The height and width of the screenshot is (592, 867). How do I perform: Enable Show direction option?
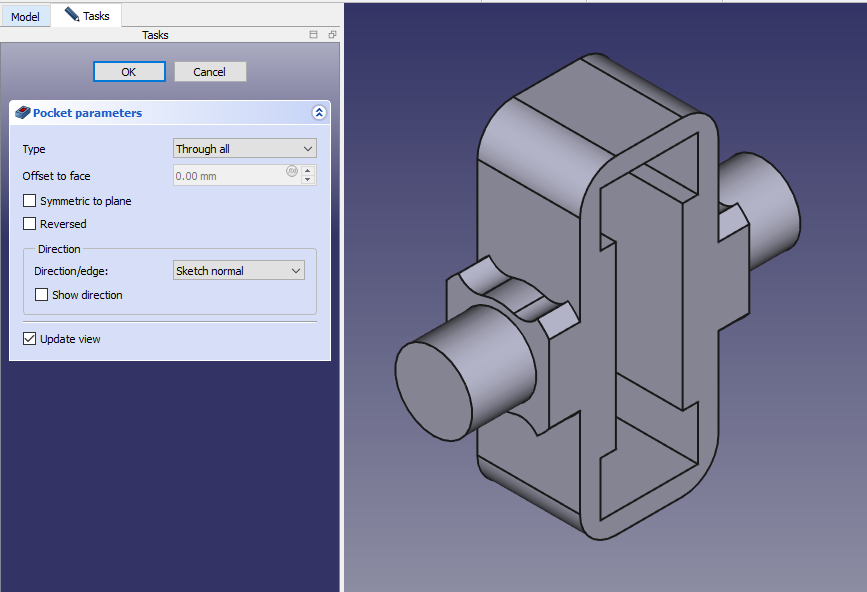click(42, 295)
